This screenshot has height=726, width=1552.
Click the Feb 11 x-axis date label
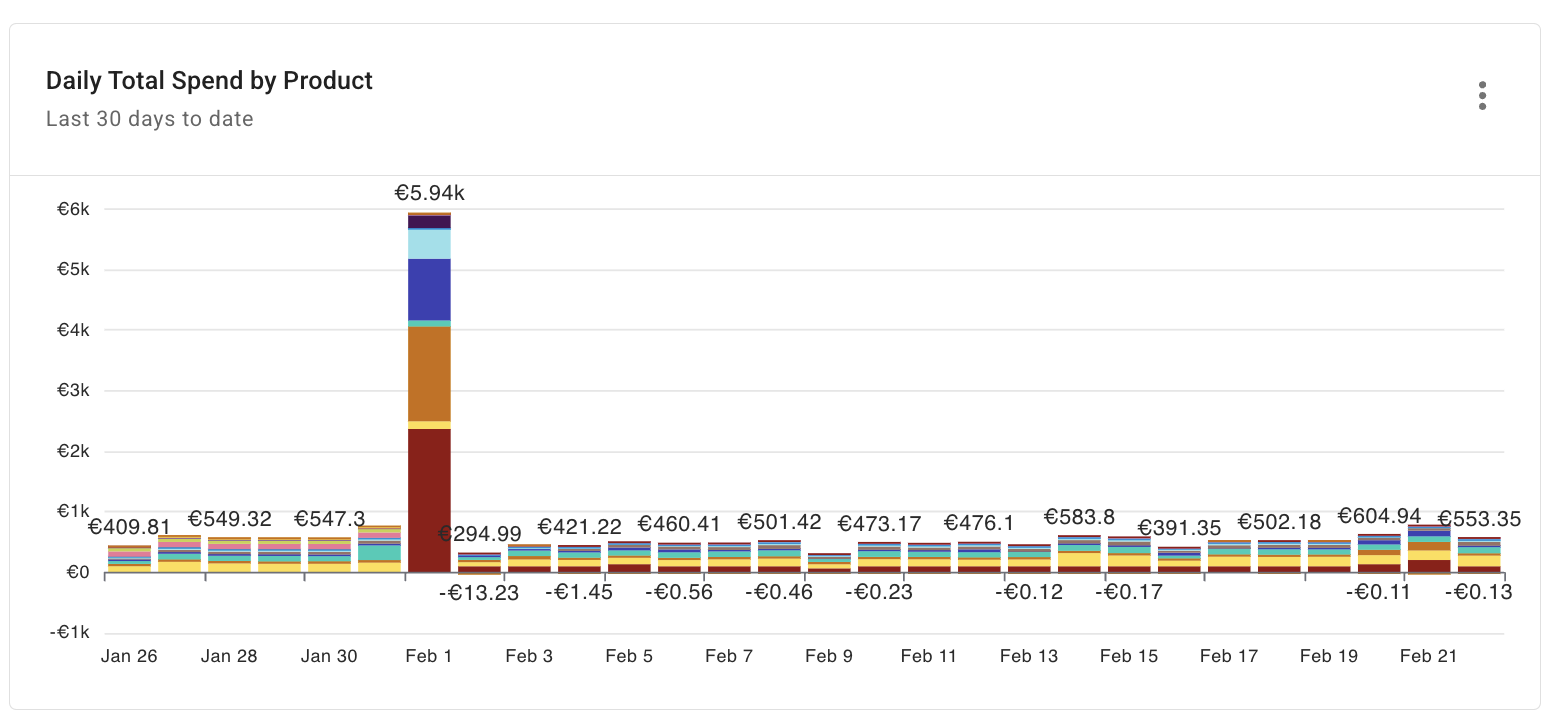(x=928, y=656)
